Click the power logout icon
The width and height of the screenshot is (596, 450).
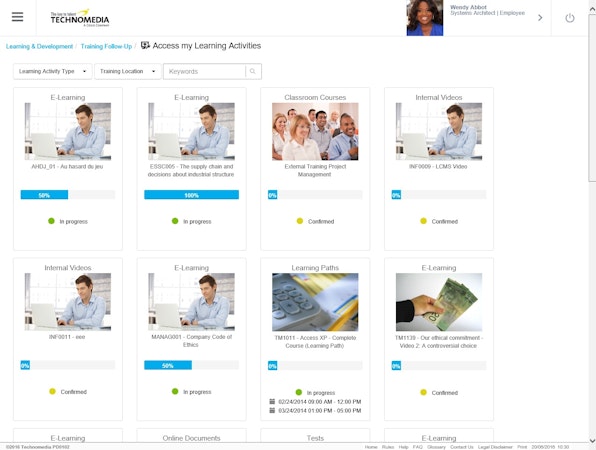click(x=569, y=18)
